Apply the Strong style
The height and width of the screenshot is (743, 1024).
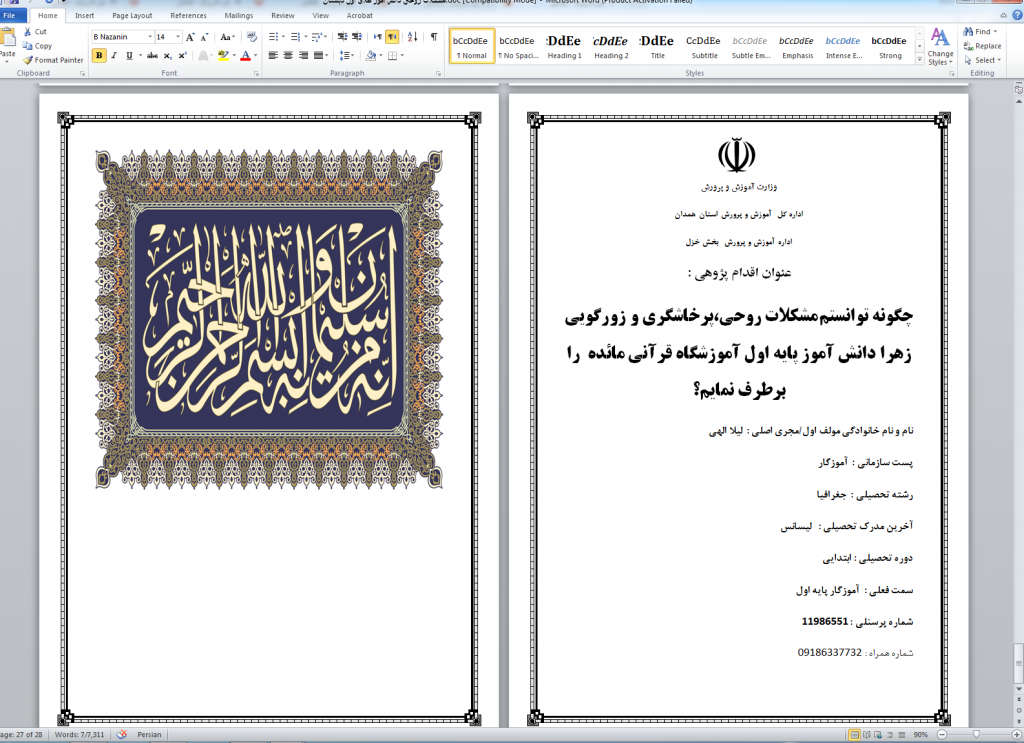(890, 46)
